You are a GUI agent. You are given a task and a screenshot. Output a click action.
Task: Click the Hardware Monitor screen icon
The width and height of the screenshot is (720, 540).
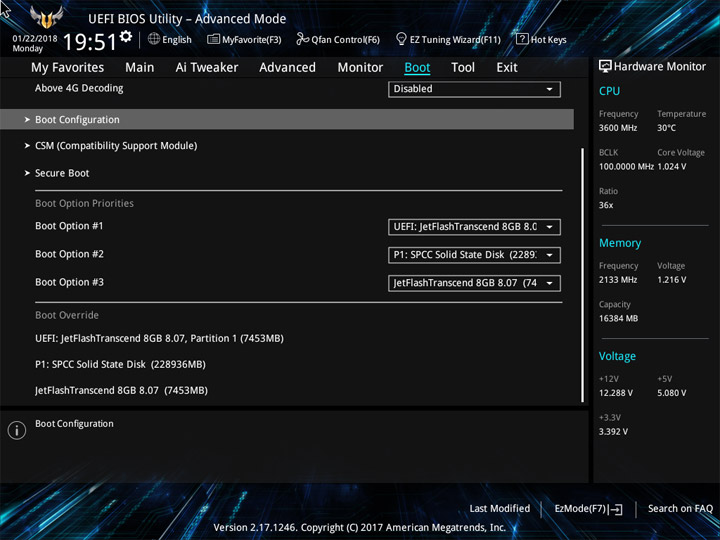pos(605,66)
